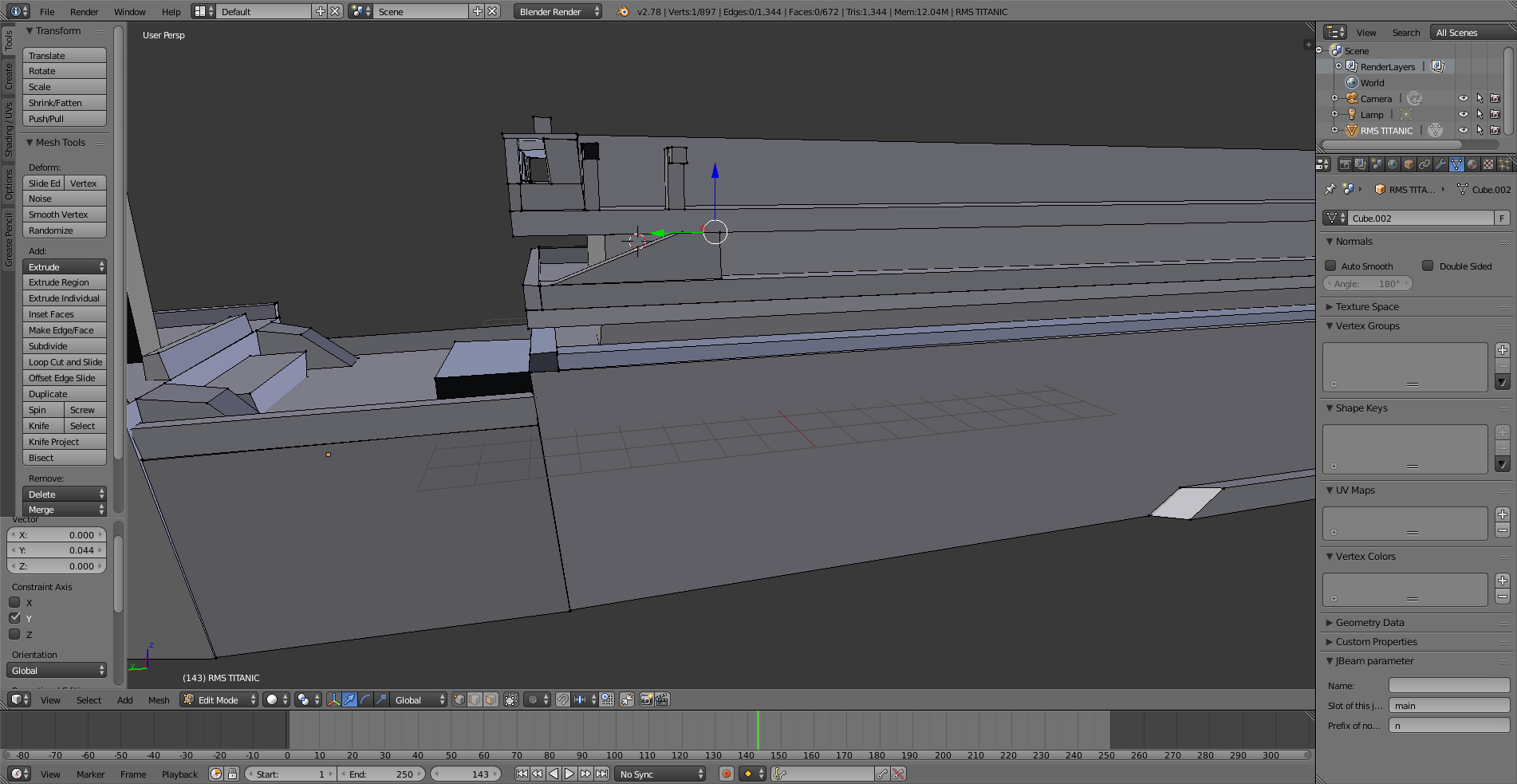This screenshot has width=1517, height=784.
Task: Click the translate manipulator arrow icon
Action: 349,699
